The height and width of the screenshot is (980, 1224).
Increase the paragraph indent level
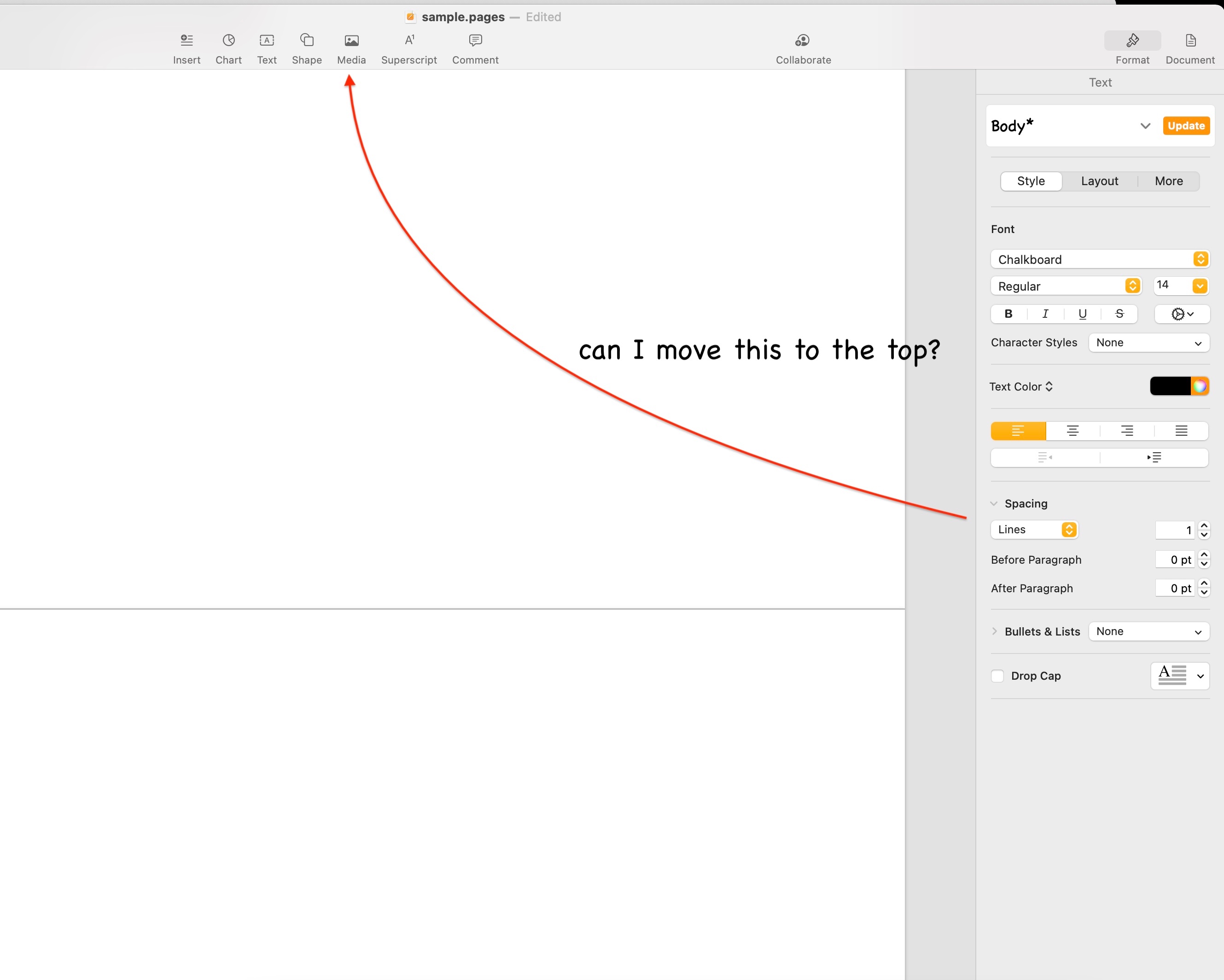pos(1154,458)
